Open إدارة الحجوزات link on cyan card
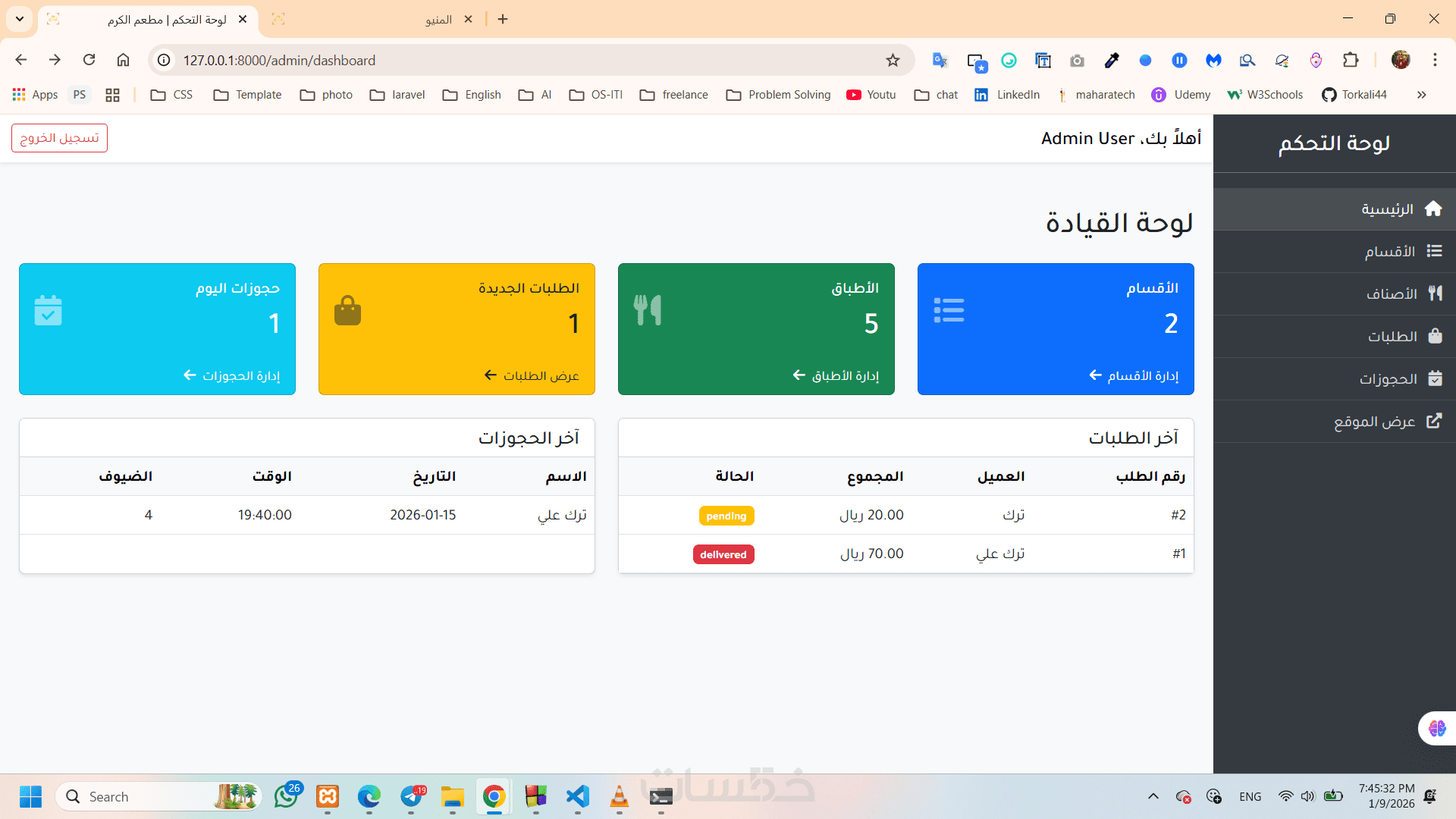Image resolution: width=1456 pixels, height=819 pixels. click(x=232, y=375)
